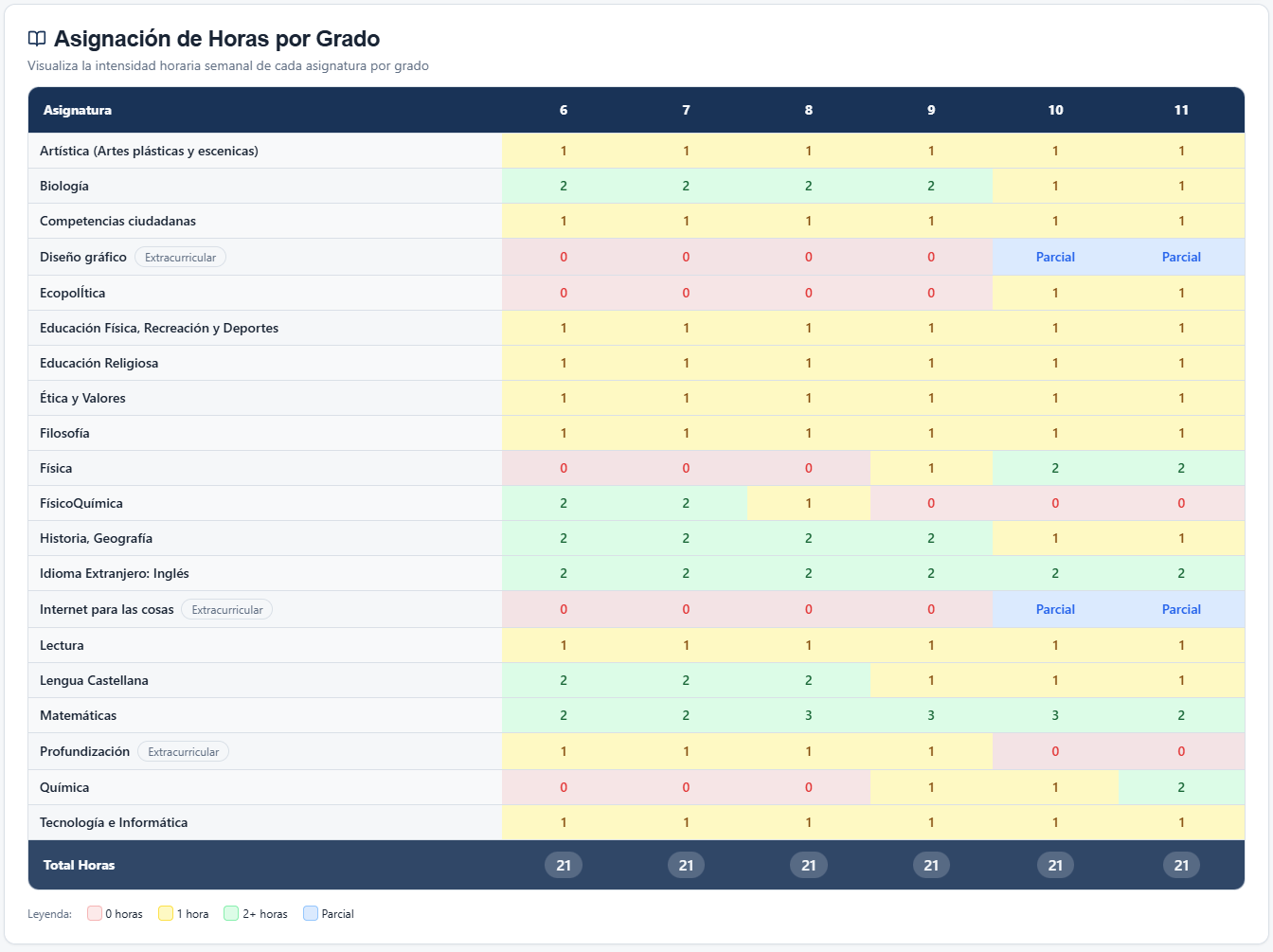Screen dimensions: 1273x952
Task: Click the grade 11 column header
Action: (1181, 110)
